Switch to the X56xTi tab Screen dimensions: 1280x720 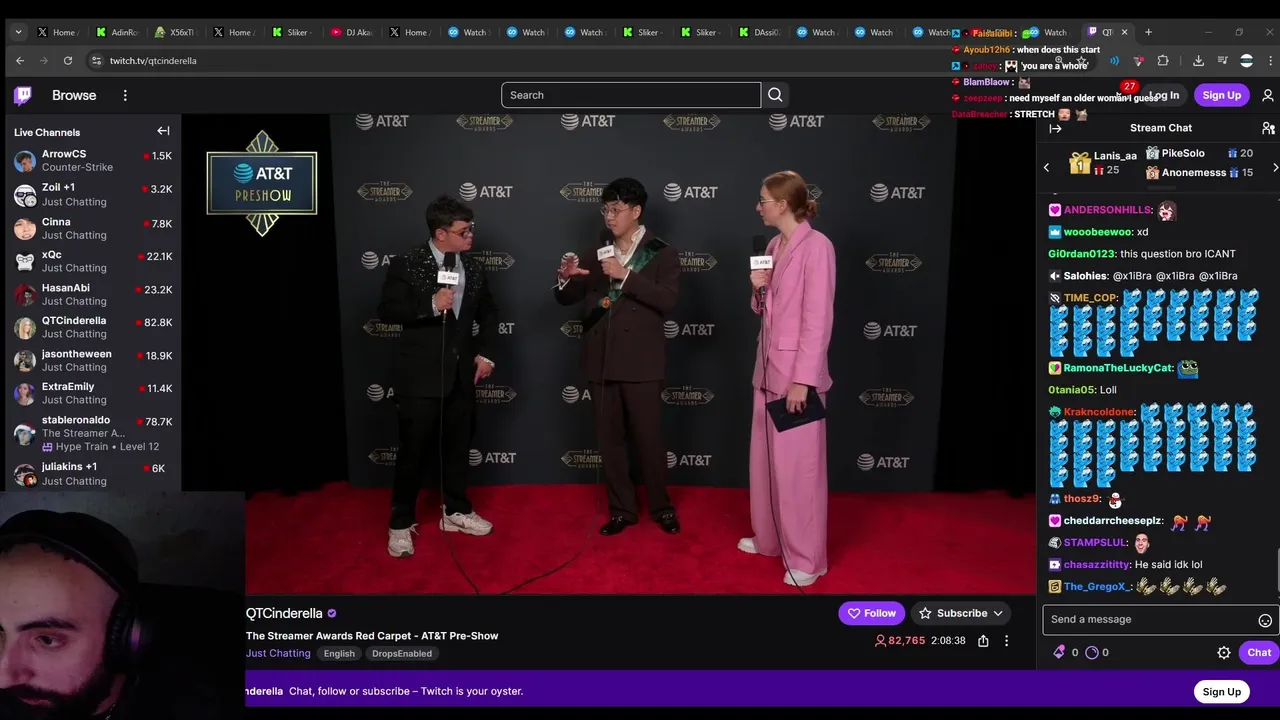pyautogui.click(x=174, y=32)
